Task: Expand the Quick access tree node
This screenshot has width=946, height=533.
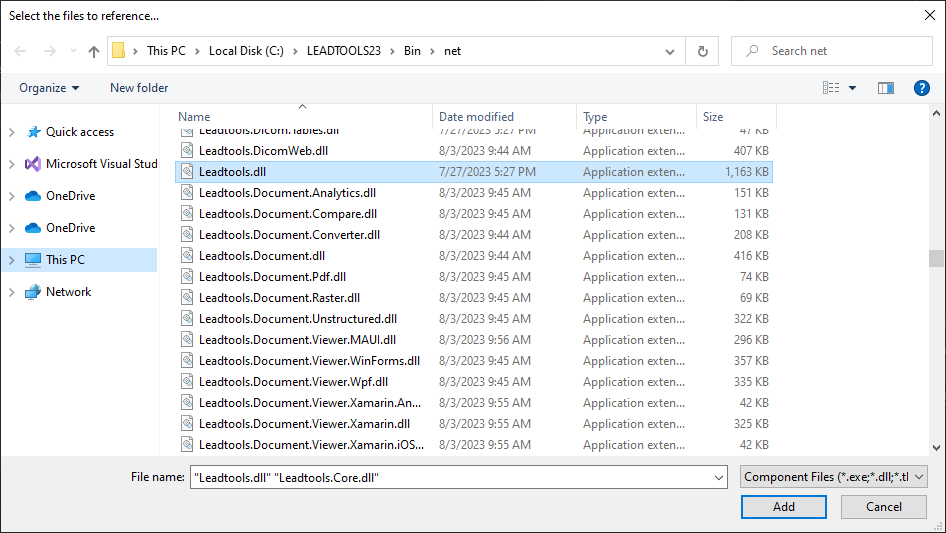Action: [x=11, y=132]
